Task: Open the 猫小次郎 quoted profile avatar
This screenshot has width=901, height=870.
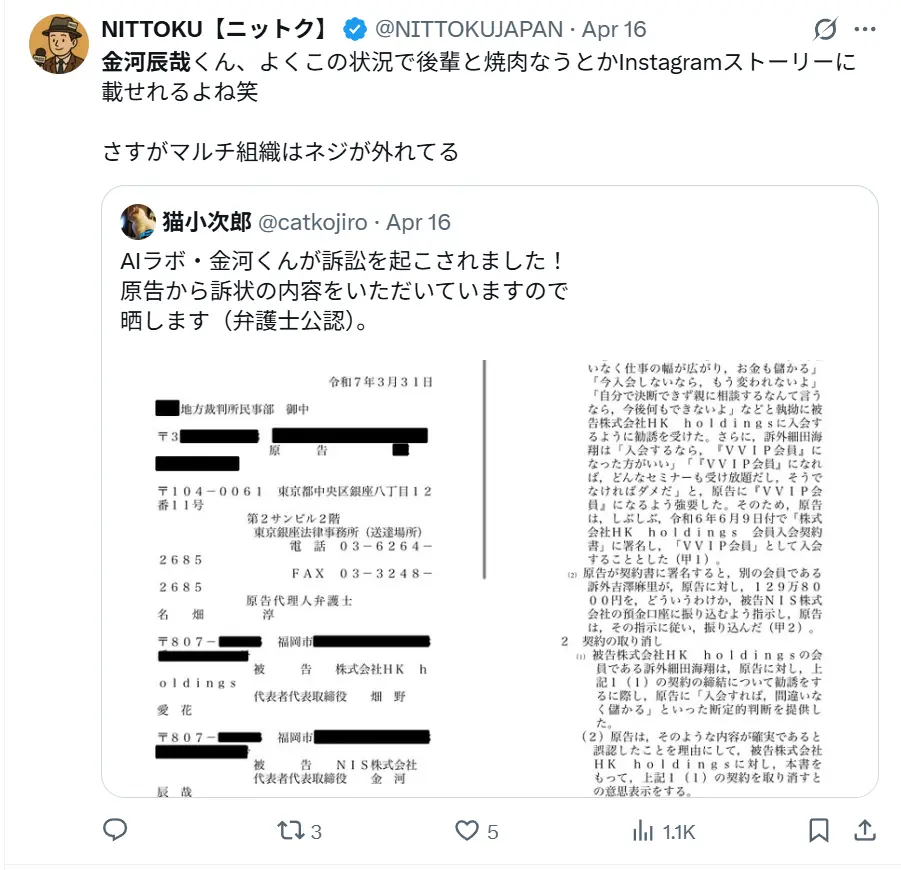Action: (138, 222)
